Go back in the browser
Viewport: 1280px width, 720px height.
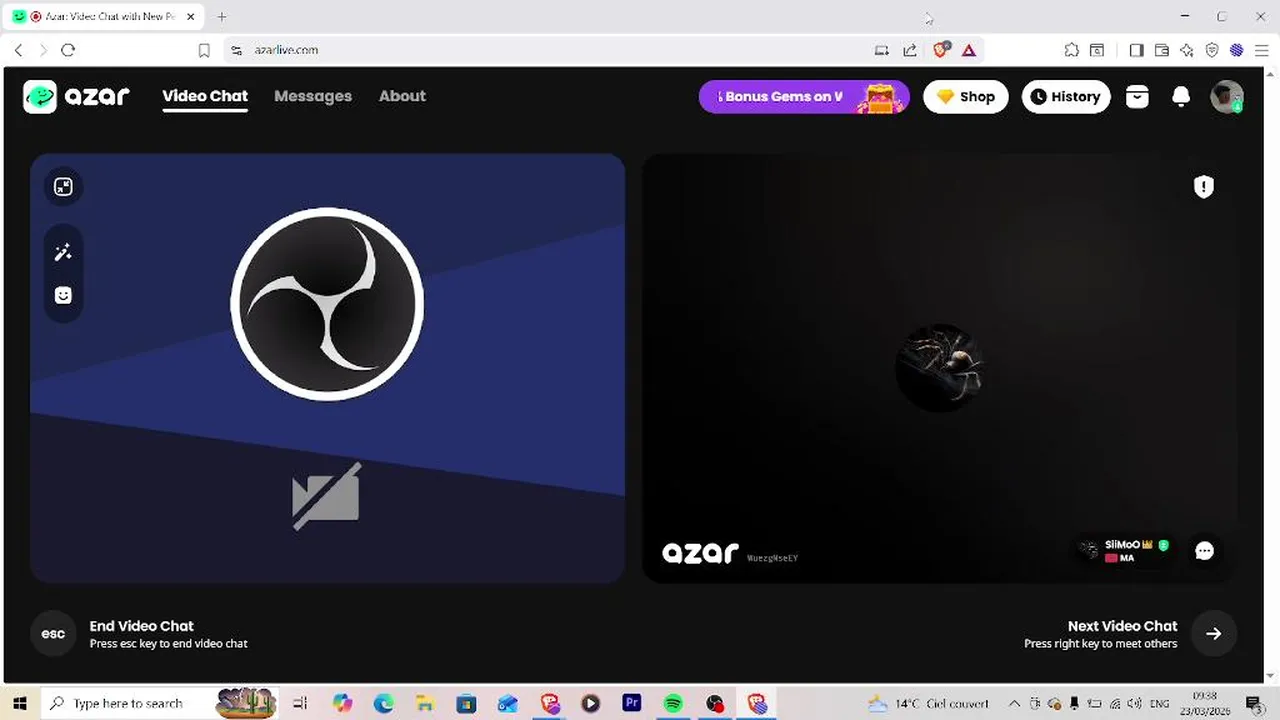pyautogui.click(x=18, y=50)
